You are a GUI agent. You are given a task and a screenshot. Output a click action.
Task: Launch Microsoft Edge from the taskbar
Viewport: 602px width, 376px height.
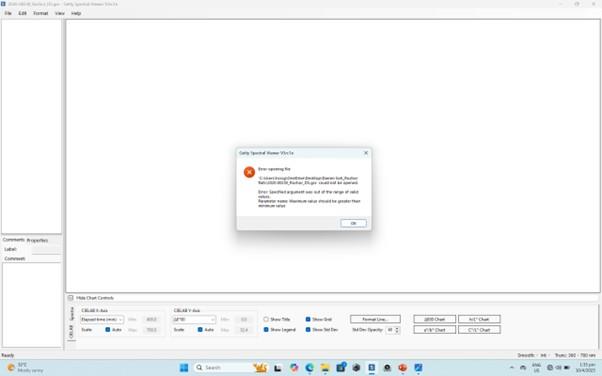click(309, 368)
